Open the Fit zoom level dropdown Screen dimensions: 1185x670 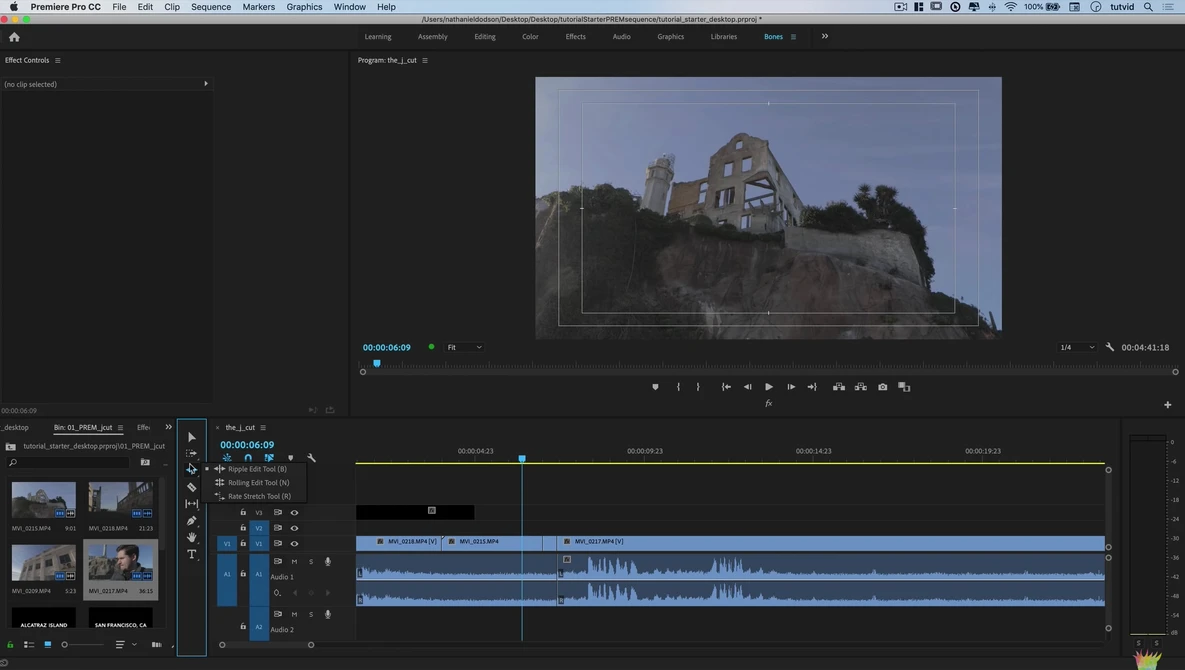(464, 347)
